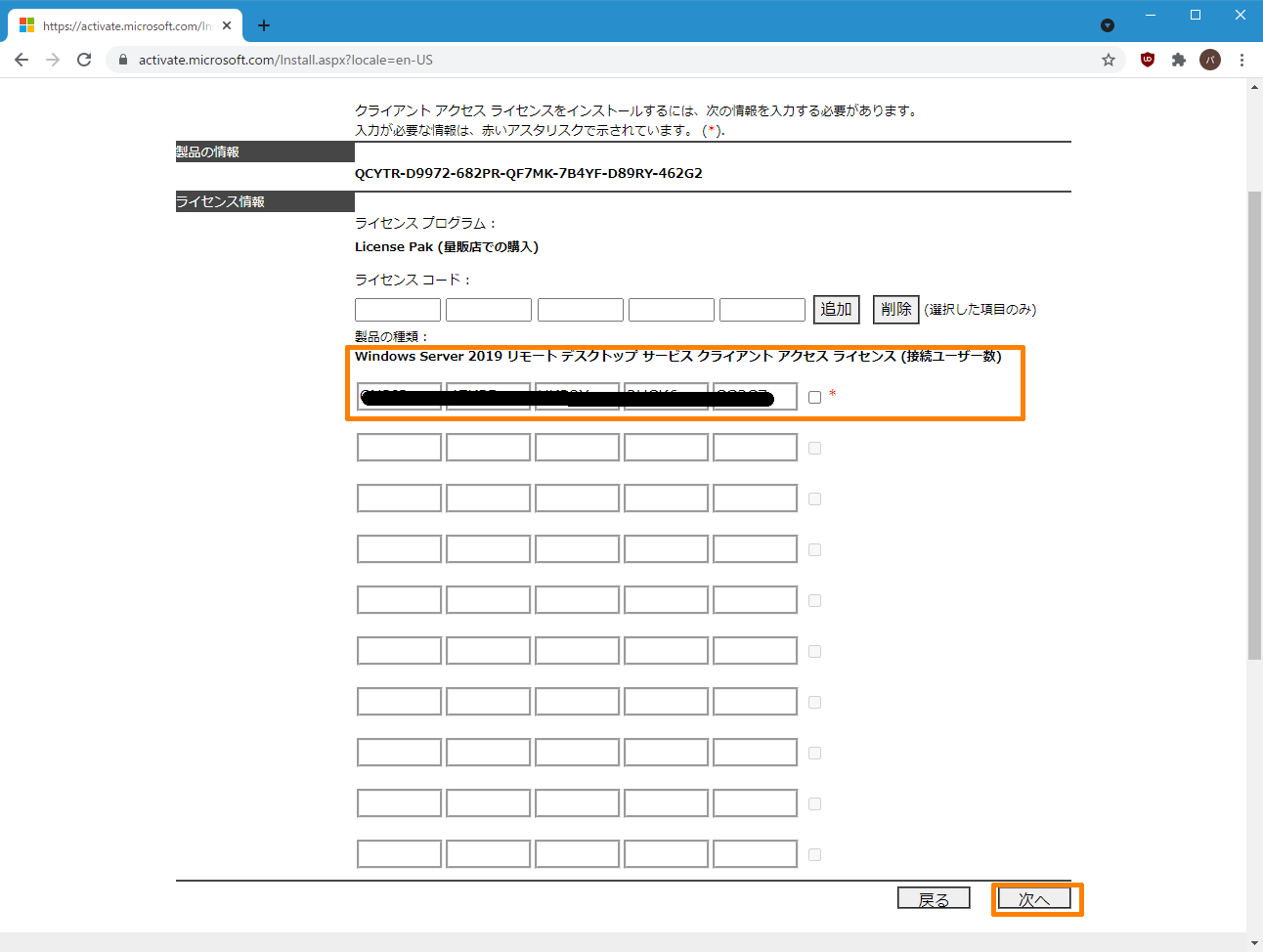Click first ライセンス コード input box
Image resolution: width=1263 pixels, height=952 pixels.
(x=398, y=310)
